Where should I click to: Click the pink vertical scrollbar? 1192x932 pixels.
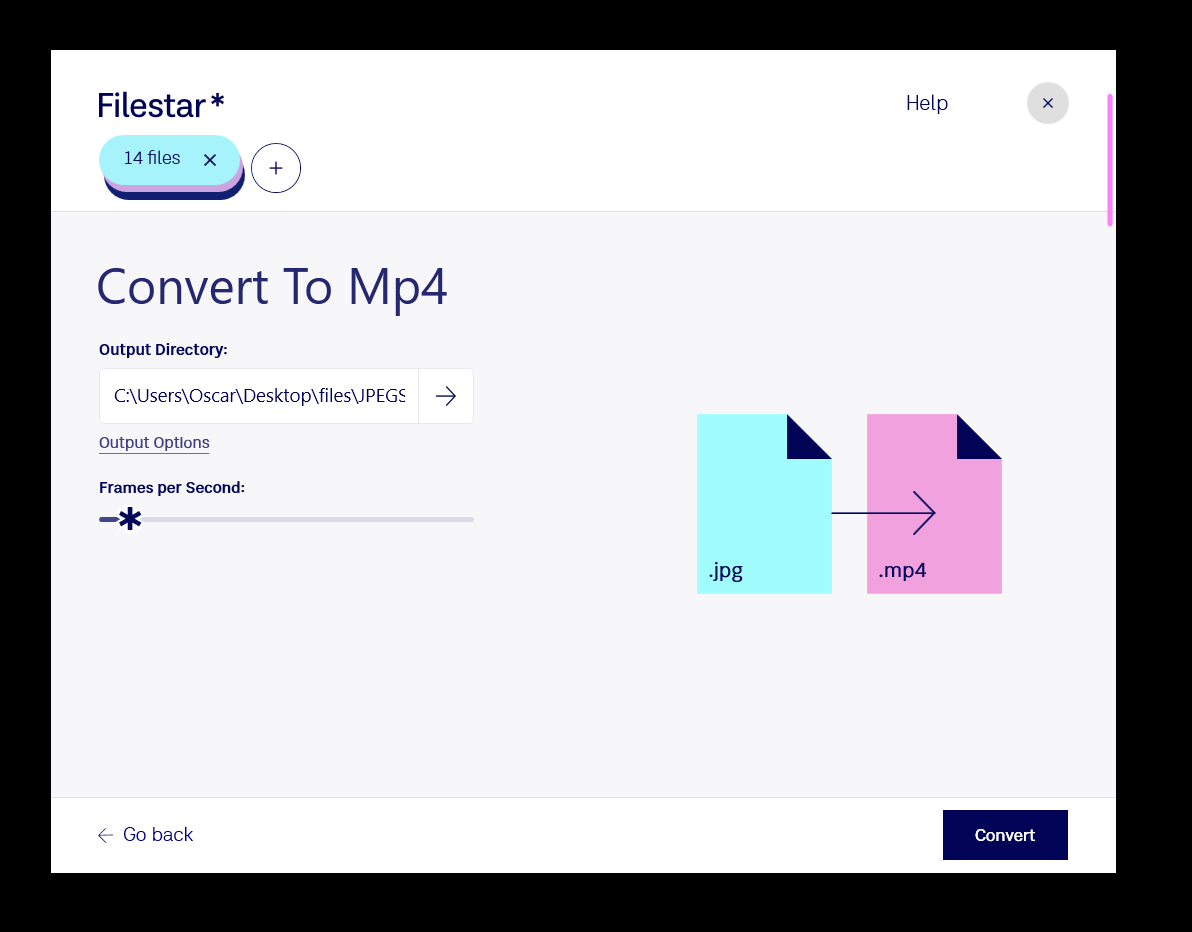[1110, 160]
